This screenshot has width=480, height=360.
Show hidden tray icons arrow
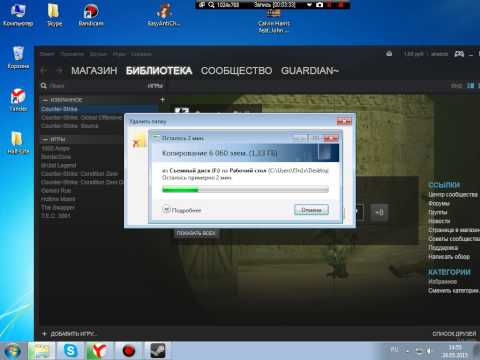coord(407,351)
